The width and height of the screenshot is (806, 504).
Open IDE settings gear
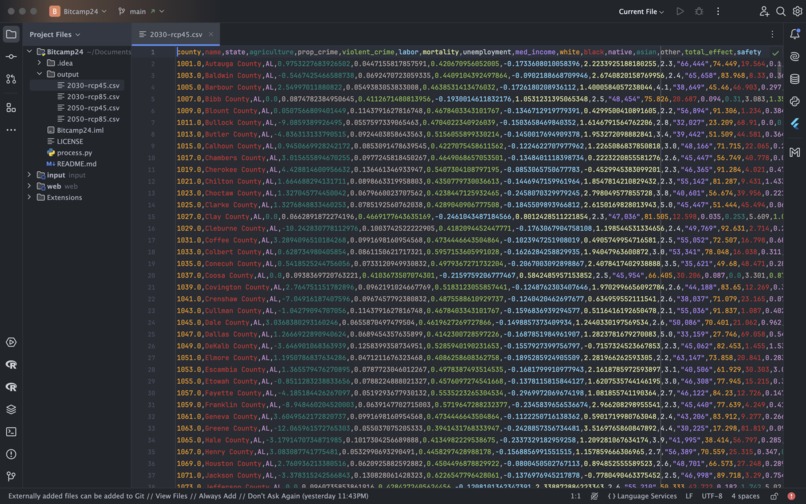pyautogui.click(x=797, y=11)
